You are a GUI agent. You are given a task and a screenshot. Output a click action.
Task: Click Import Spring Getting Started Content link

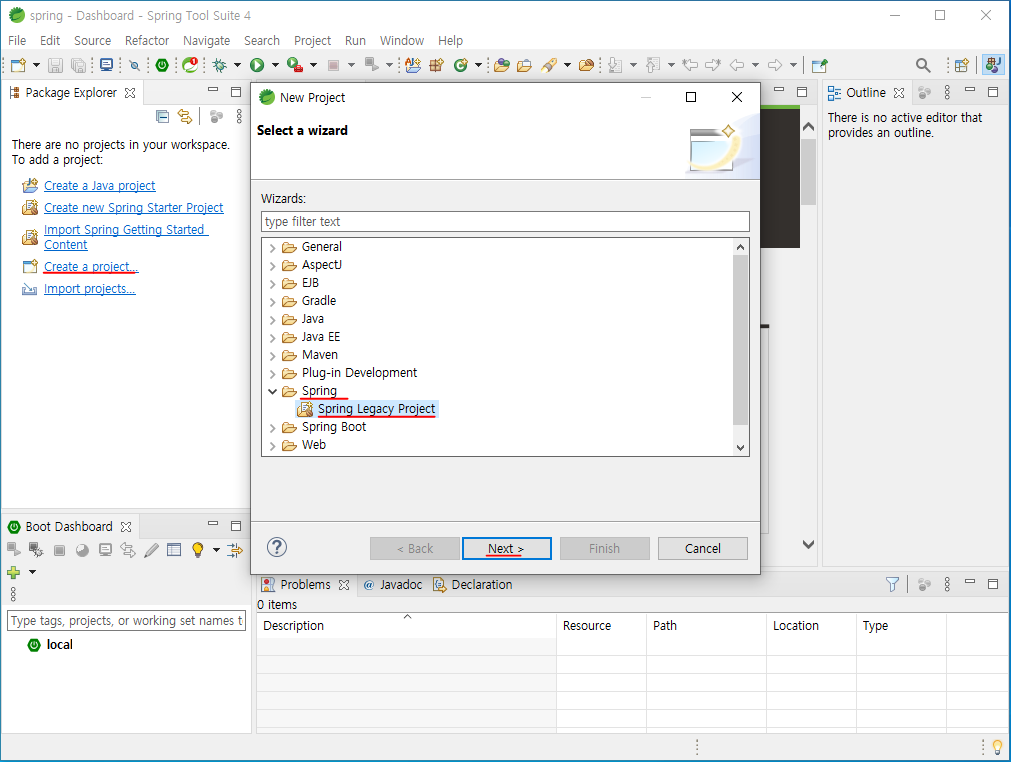126,237
